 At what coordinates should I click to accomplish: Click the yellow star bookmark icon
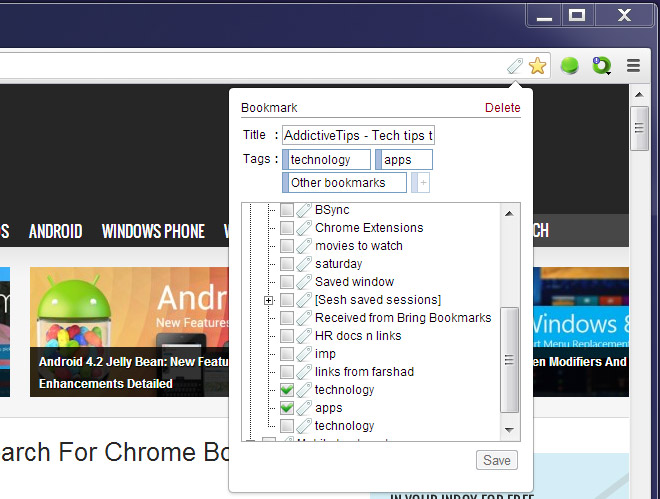[538, 66]
